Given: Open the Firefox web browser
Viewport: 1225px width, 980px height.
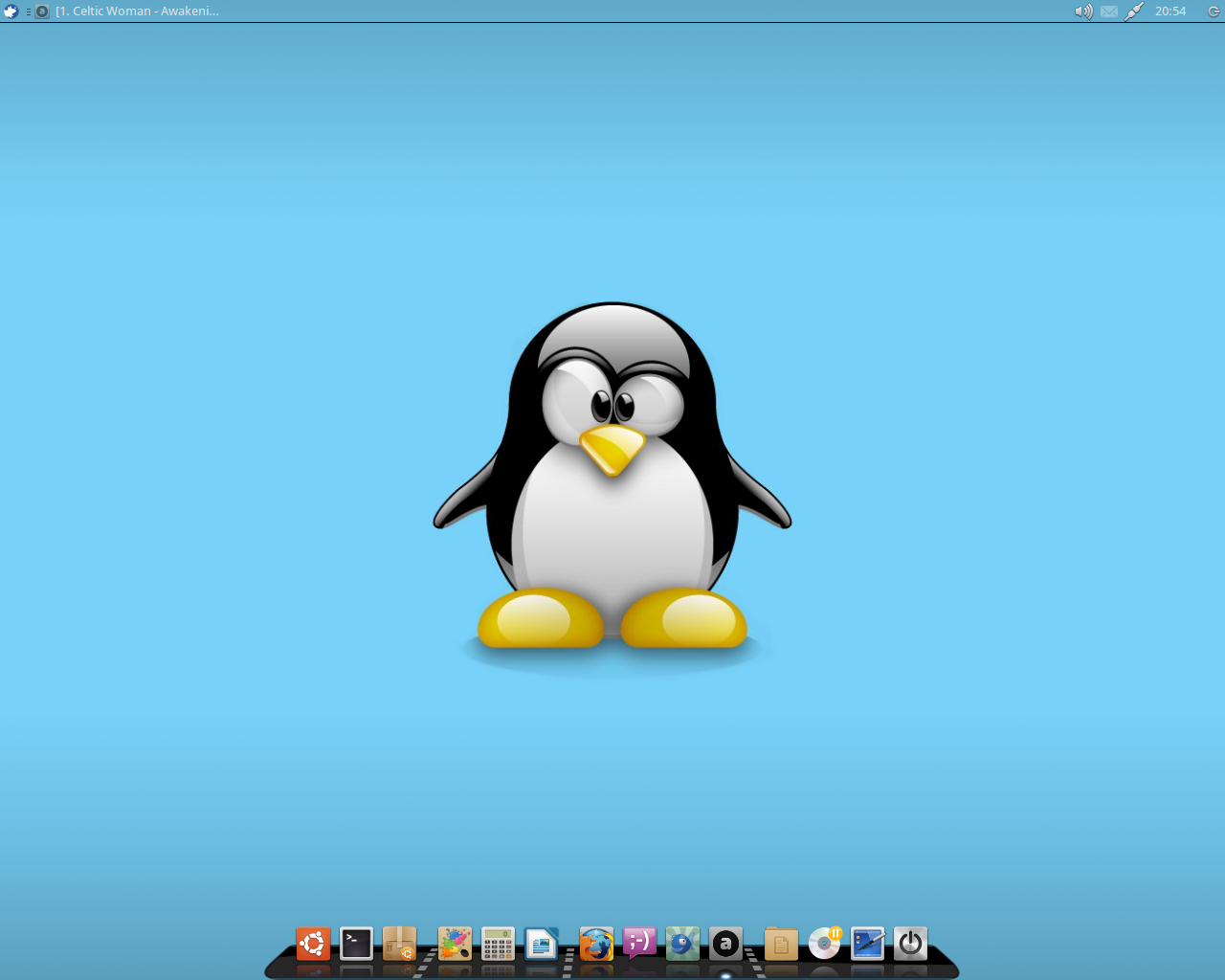Looking at the screenshot, I should point(596,945).
